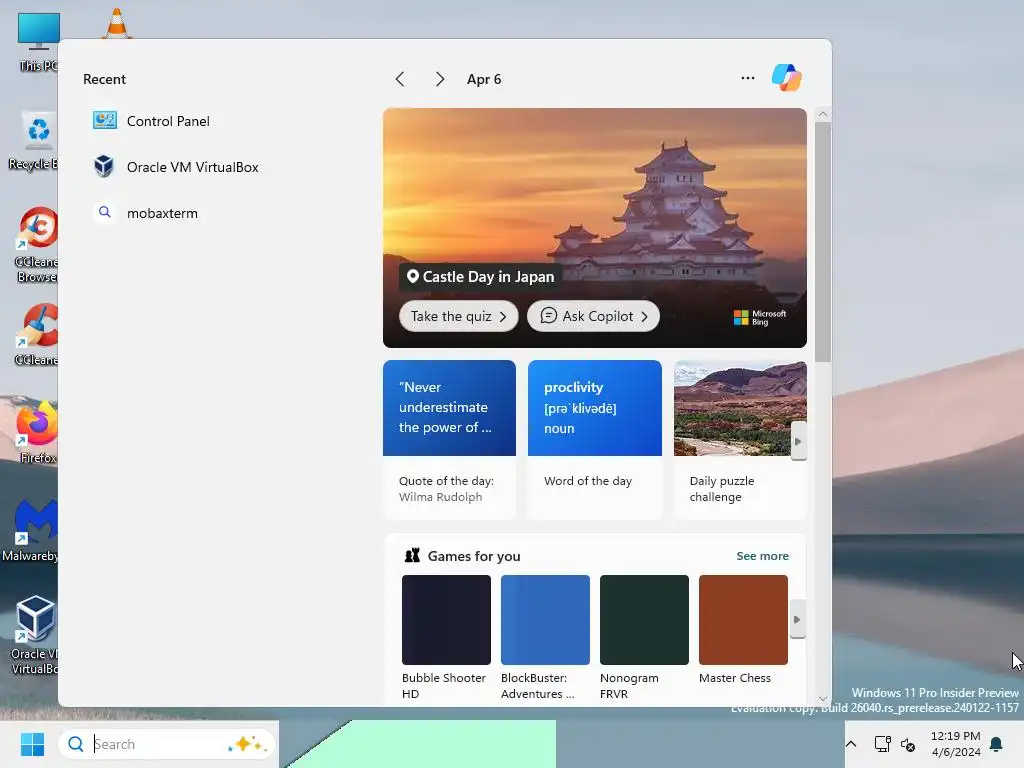Select Malwarebytes desktop shortcut
The height and width of the screenshot is (768, 1024).
coord(30,531)
